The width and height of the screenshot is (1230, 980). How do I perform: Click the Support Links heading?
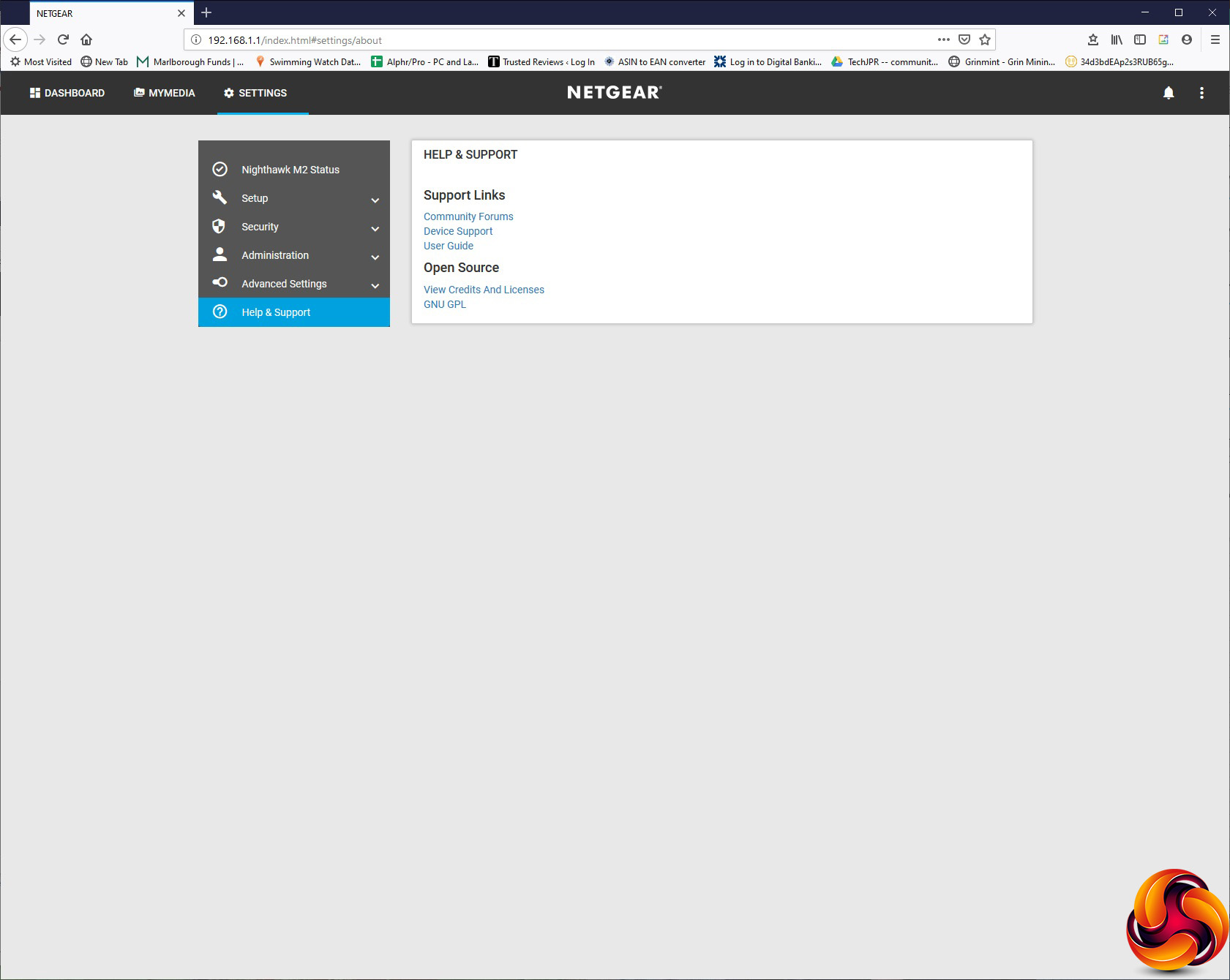pyautogui.click(x=464, y=195)
